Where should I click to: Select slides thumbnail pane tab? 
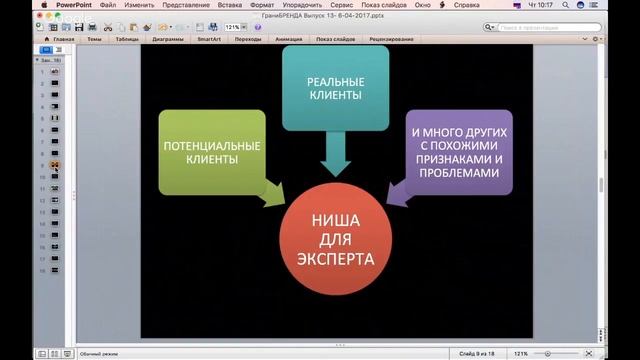tap(46, 49)
